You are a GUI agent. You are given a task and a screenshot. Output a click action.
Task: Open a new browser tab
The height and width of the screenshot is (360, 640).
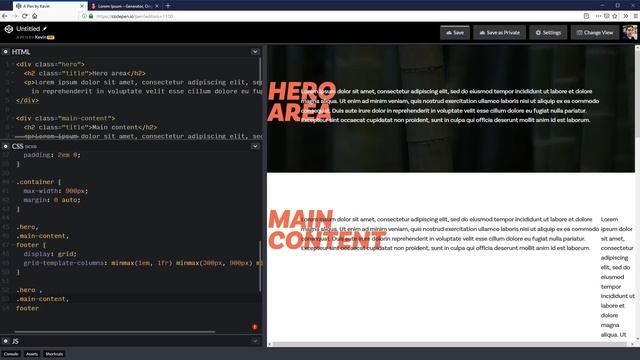tap(168, 6)
